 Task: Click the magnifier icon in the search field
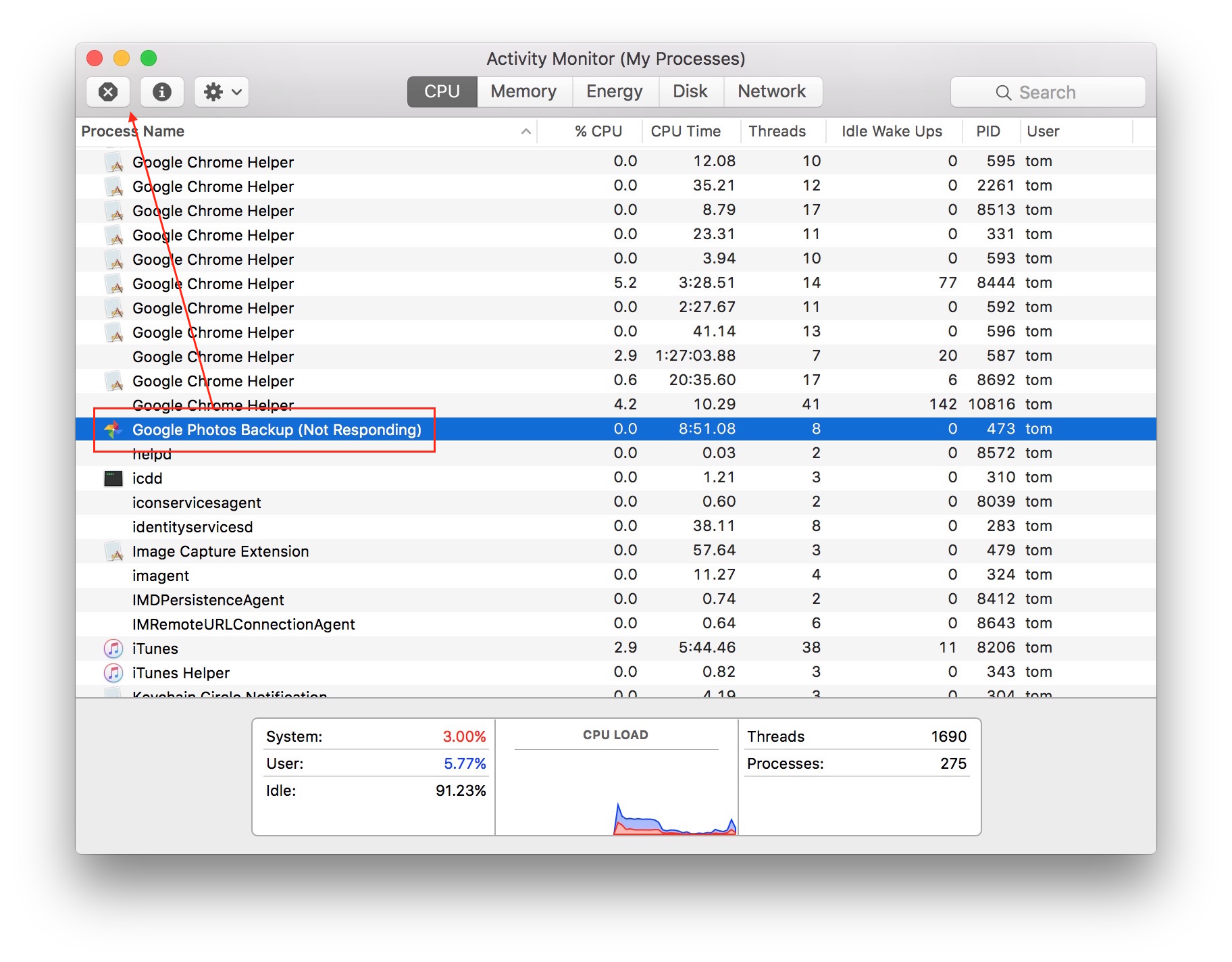click(x=1002, y=92)
